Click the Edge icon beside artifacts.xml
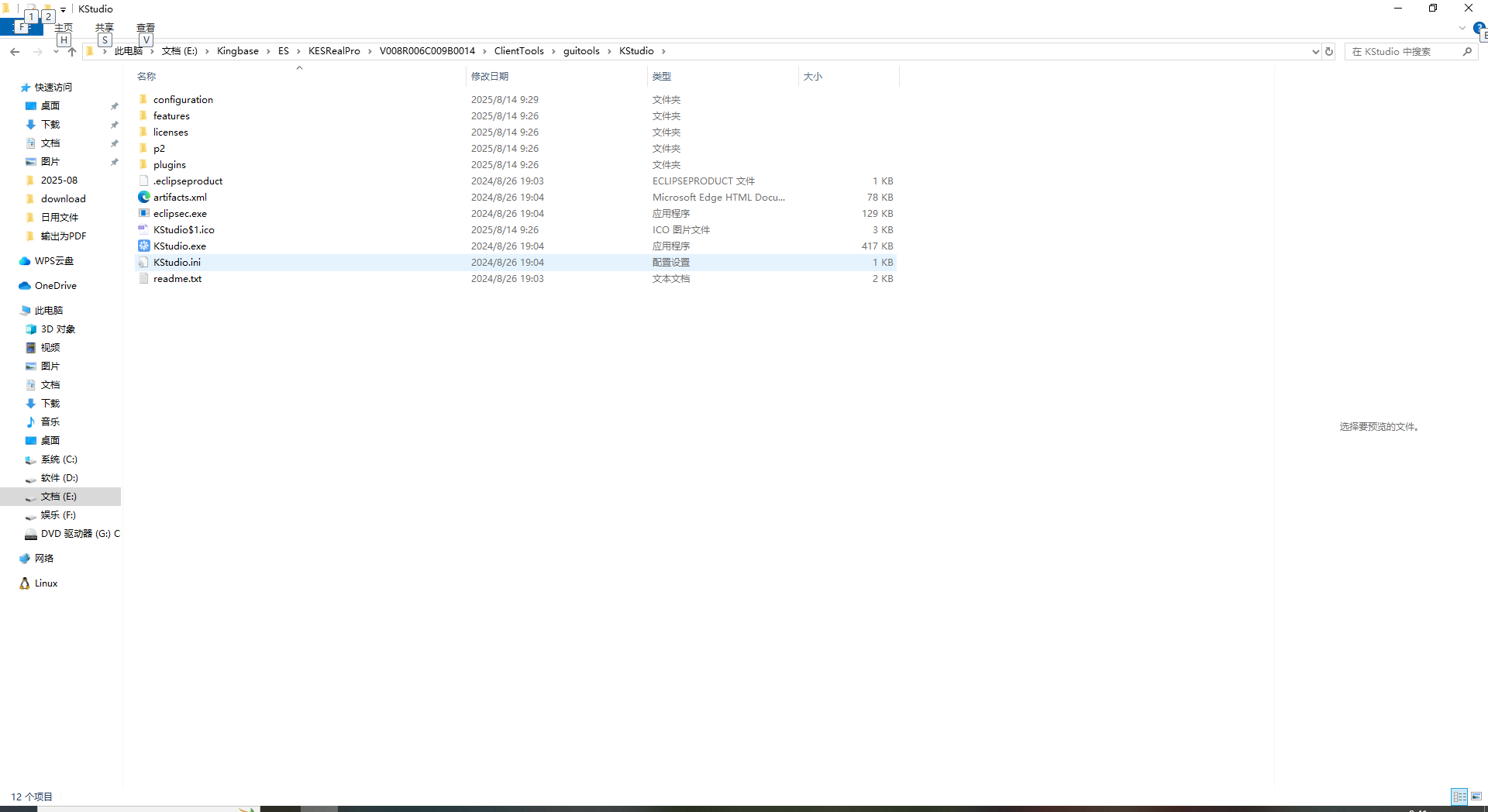This screenshot has width=1488, height=812. [x=143, y=197]
